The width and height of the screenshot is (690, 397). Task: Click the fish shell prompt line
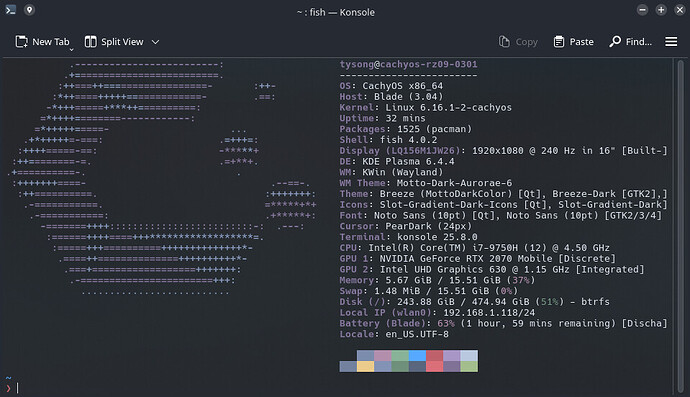12,388
